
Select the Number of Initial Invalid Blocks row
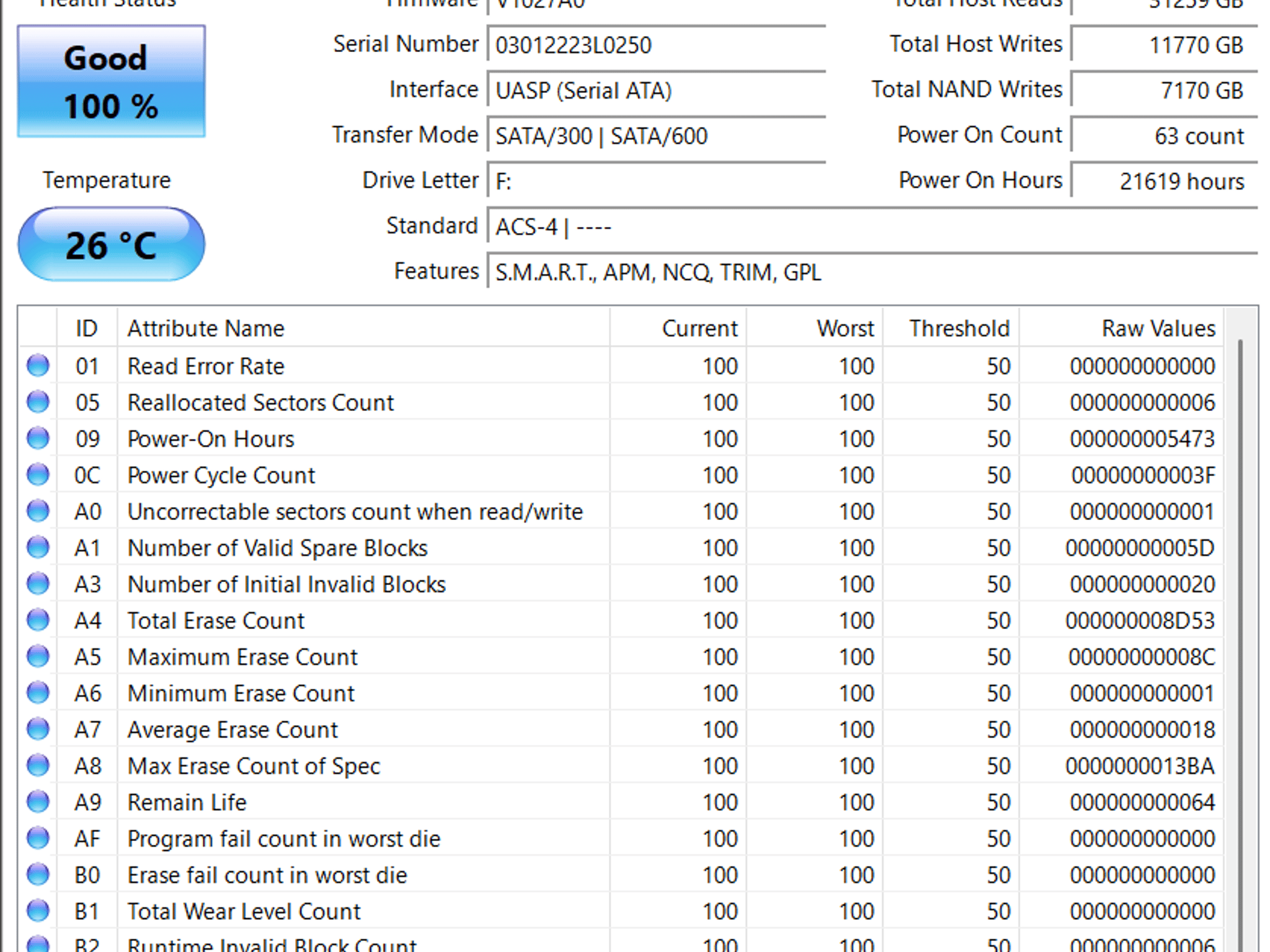(x=621, y=583)
